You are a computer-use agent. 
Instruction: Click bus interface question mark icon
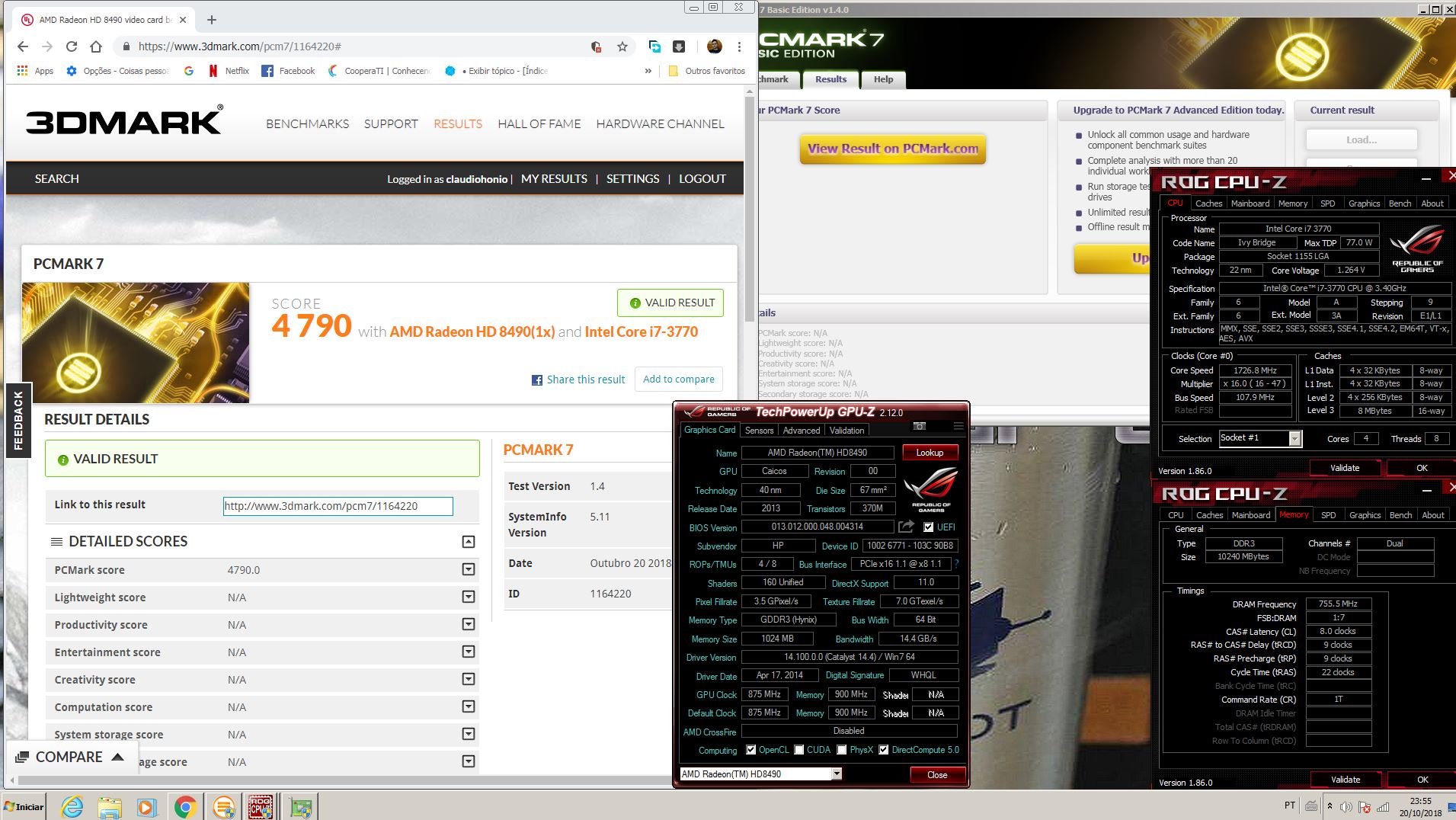pyautogui.click(x=956, y=564)
